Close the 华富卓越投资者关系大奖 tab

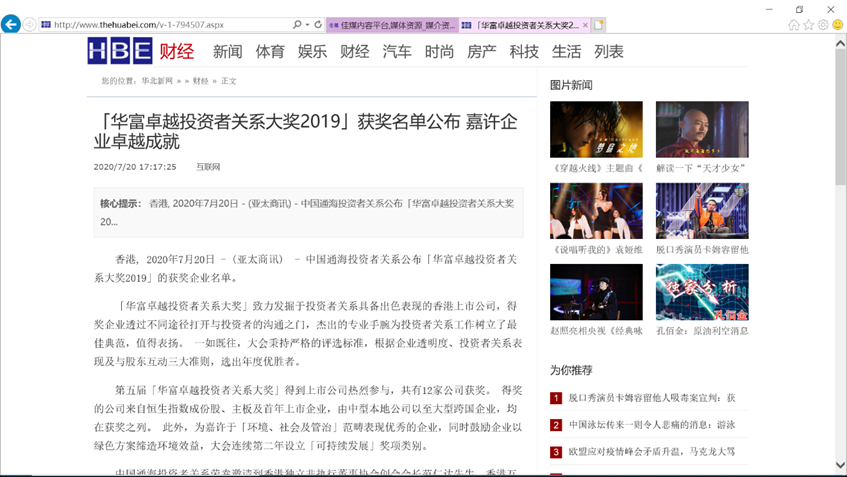pos(585,25)
